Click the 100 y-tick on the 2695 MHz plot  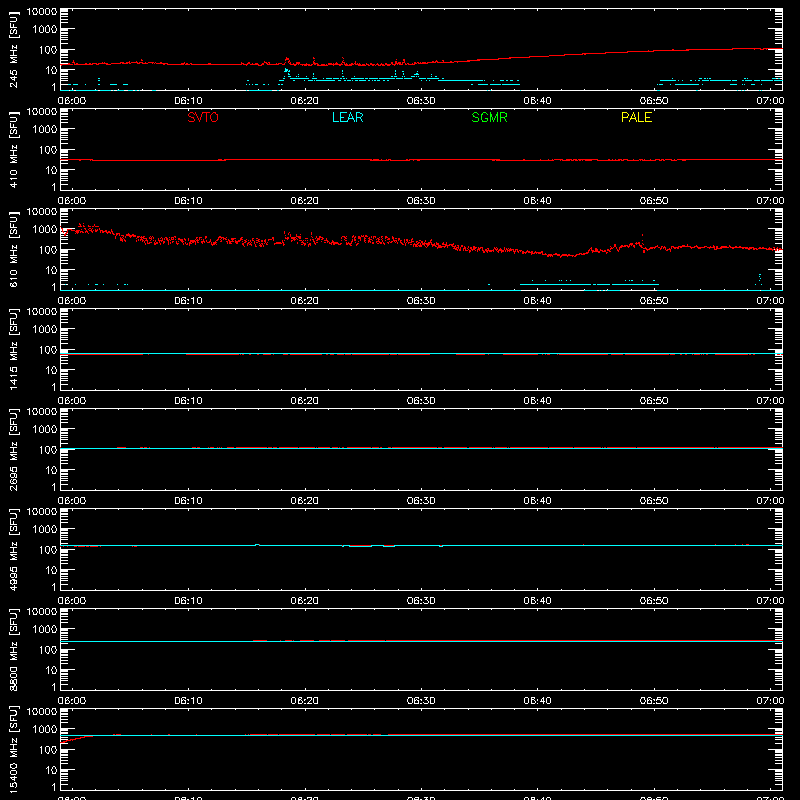click(48, 450)
